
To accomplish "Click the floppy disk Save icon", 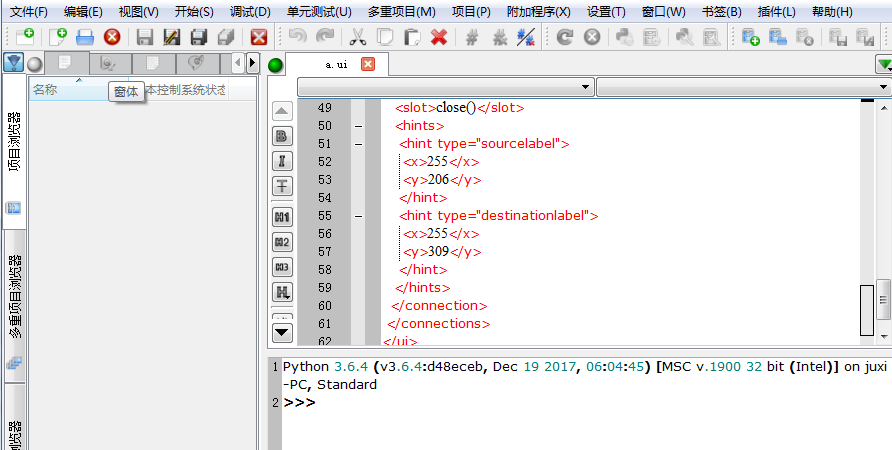I will point(145,37).
